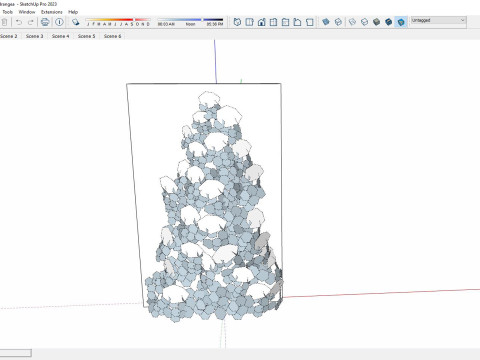480x360 pixels.
Task: Toggle shadows display on or off
Action: [x=76, y=22]
